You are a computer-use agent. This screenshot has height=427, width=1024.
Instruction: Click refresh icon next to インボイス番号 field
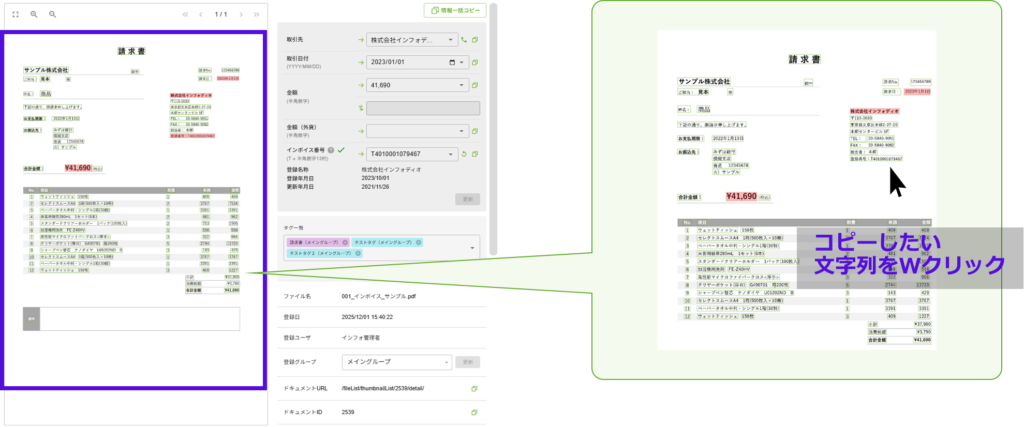[464, 154]
